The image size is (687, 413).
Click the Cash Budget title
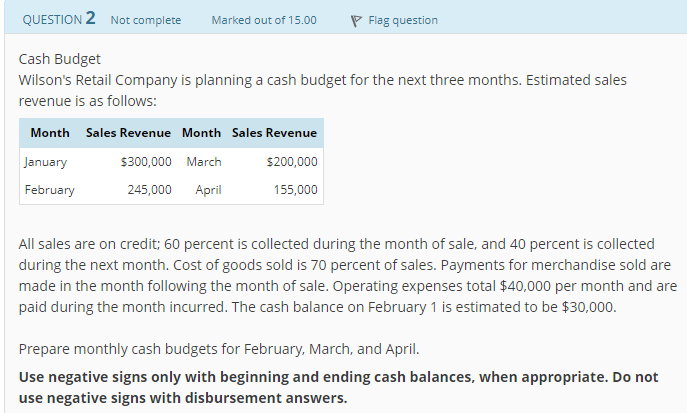tap(60, 59)
